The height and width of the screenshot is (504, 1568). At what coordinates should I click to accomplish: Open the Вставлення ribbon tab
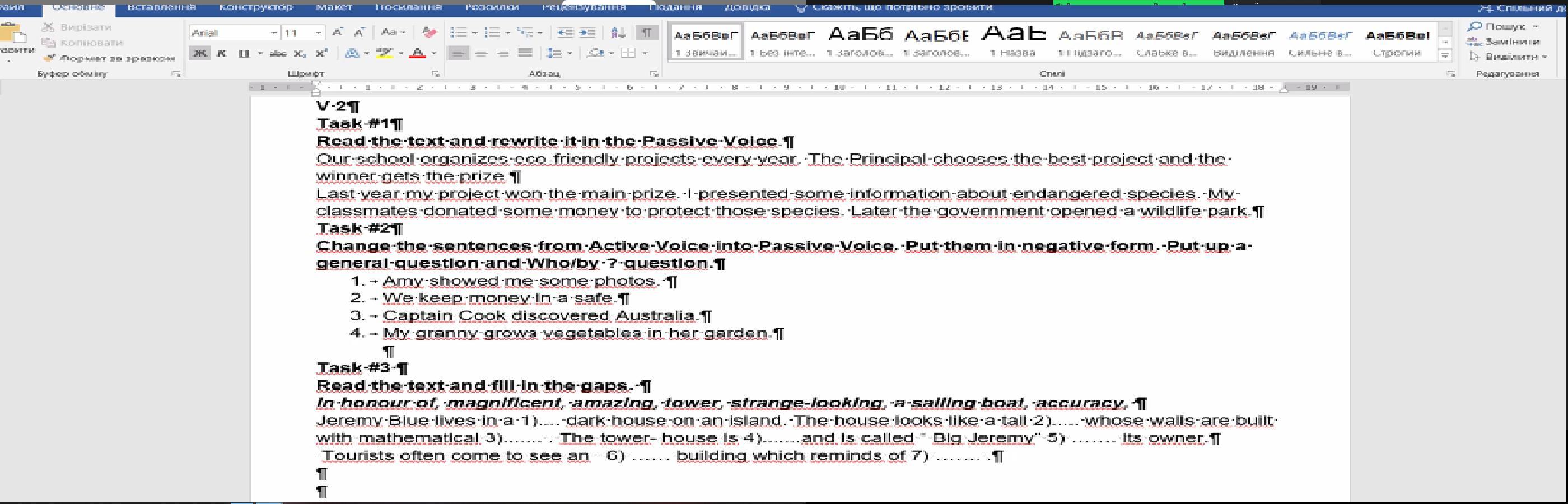click(x=161, y=7)
